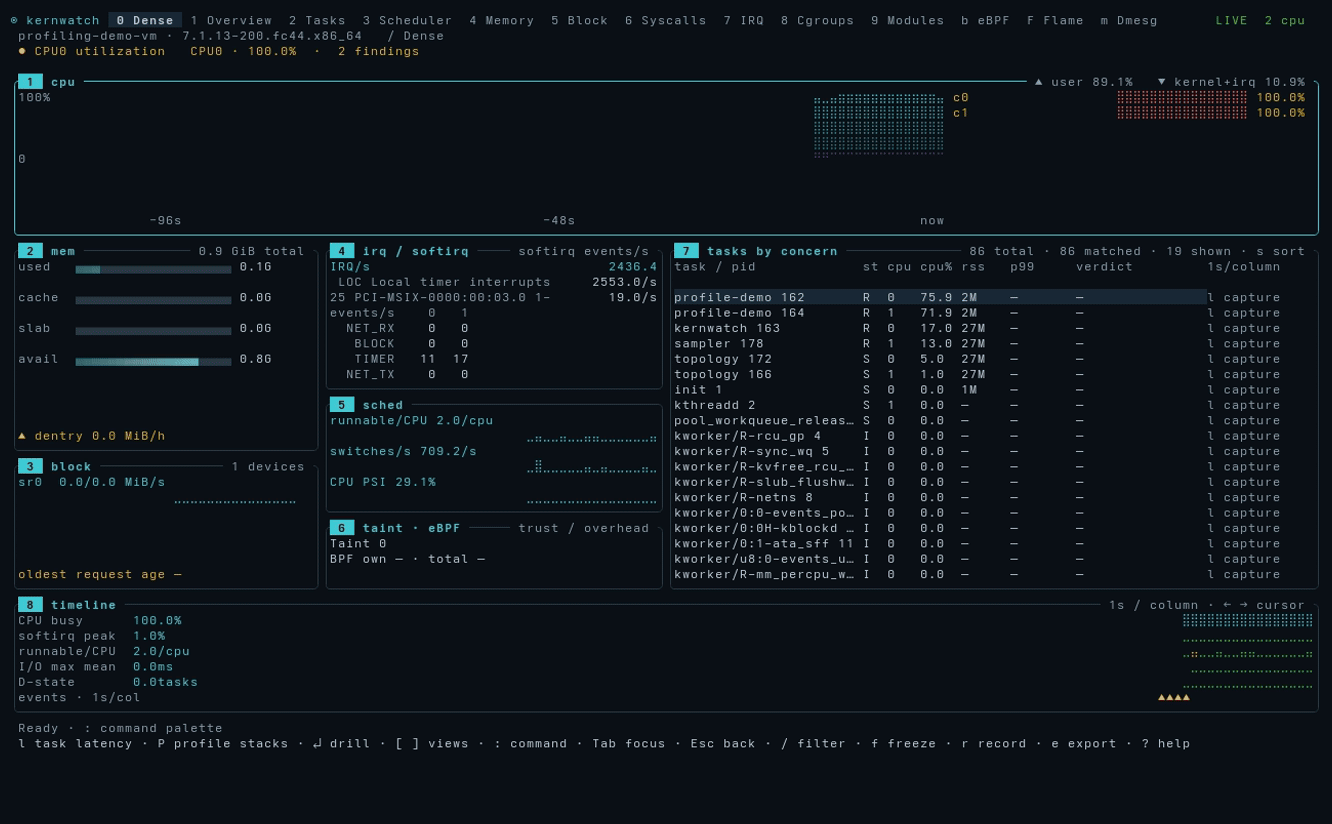Select the profile-demo 164 task row

pyautogui.click(x=940, y=313)
